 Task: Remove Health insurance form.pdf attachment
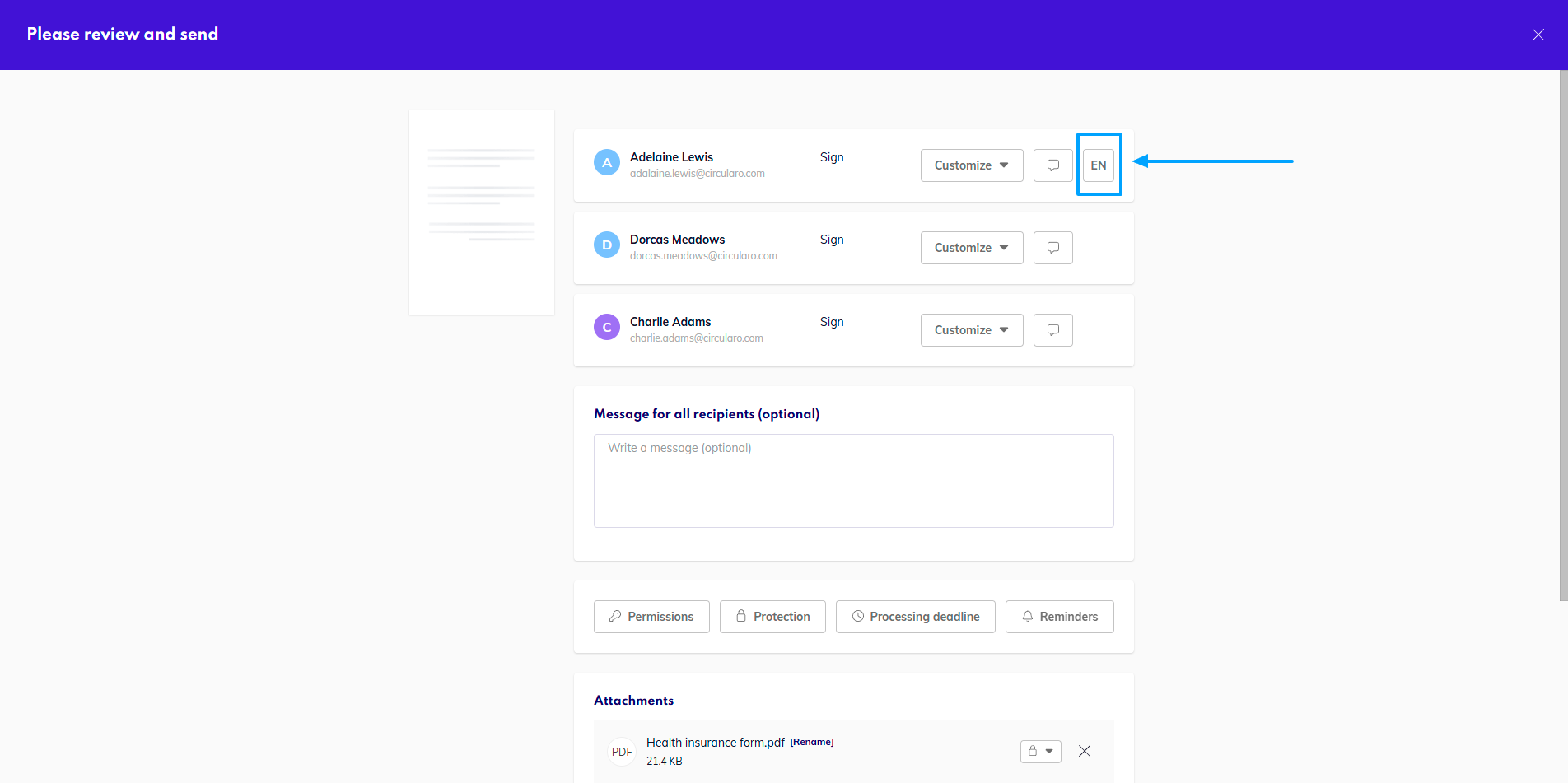click(x=1085, y=751)
